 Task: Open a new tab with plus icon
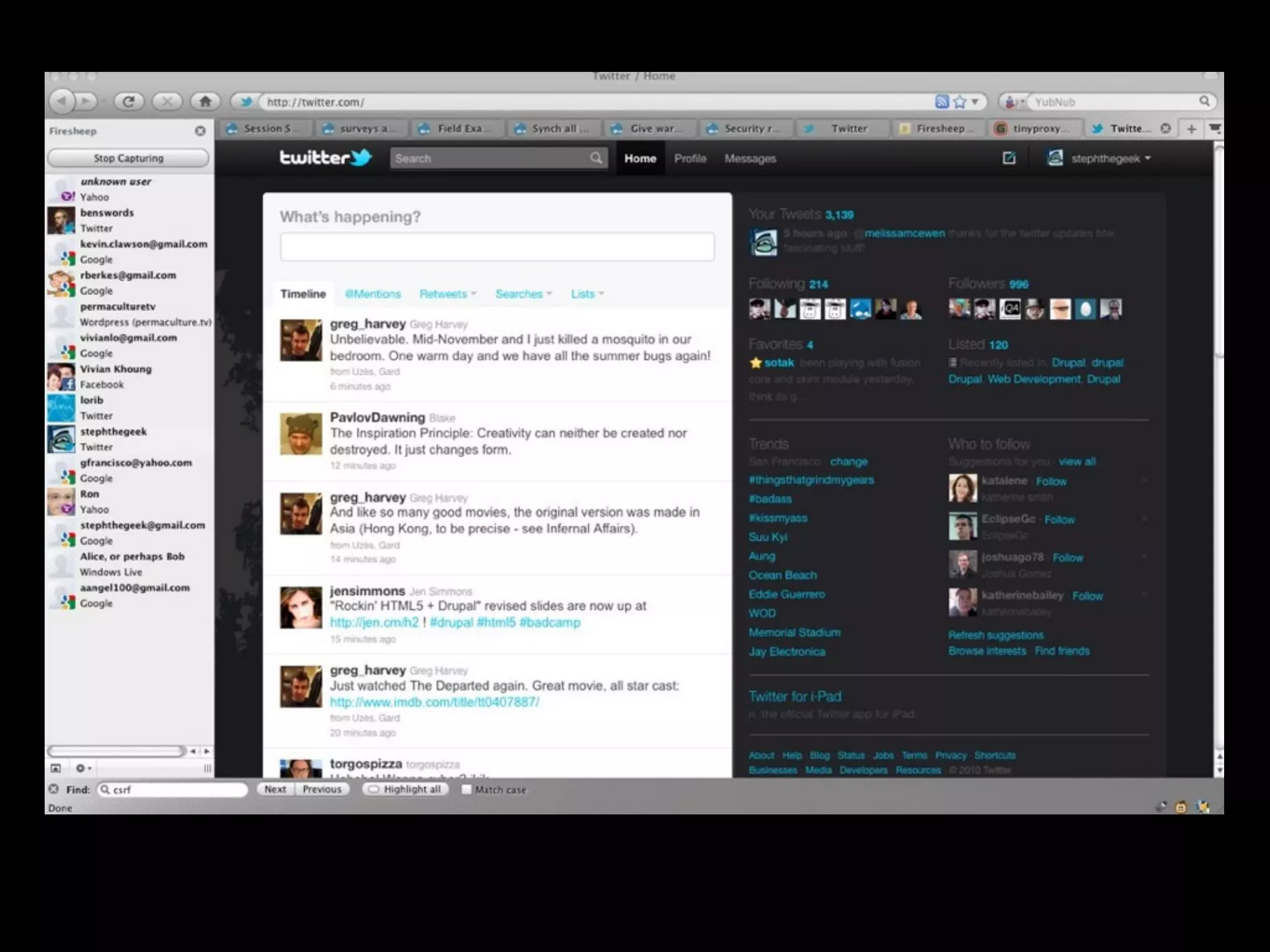(x=1191, y=129)
